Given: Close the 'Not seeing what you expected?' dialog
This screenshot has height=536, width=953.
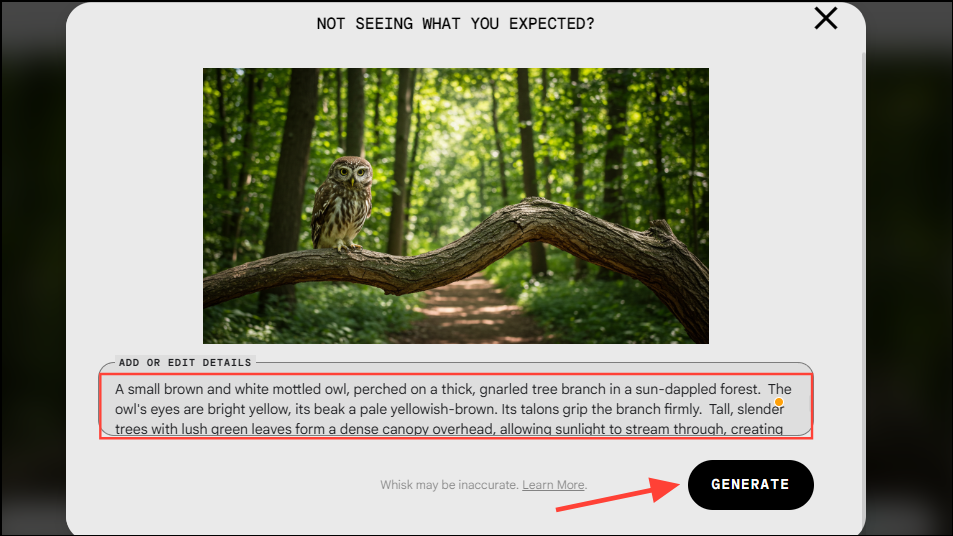Looking at the screenshot, I should click(x=825, y=18).
